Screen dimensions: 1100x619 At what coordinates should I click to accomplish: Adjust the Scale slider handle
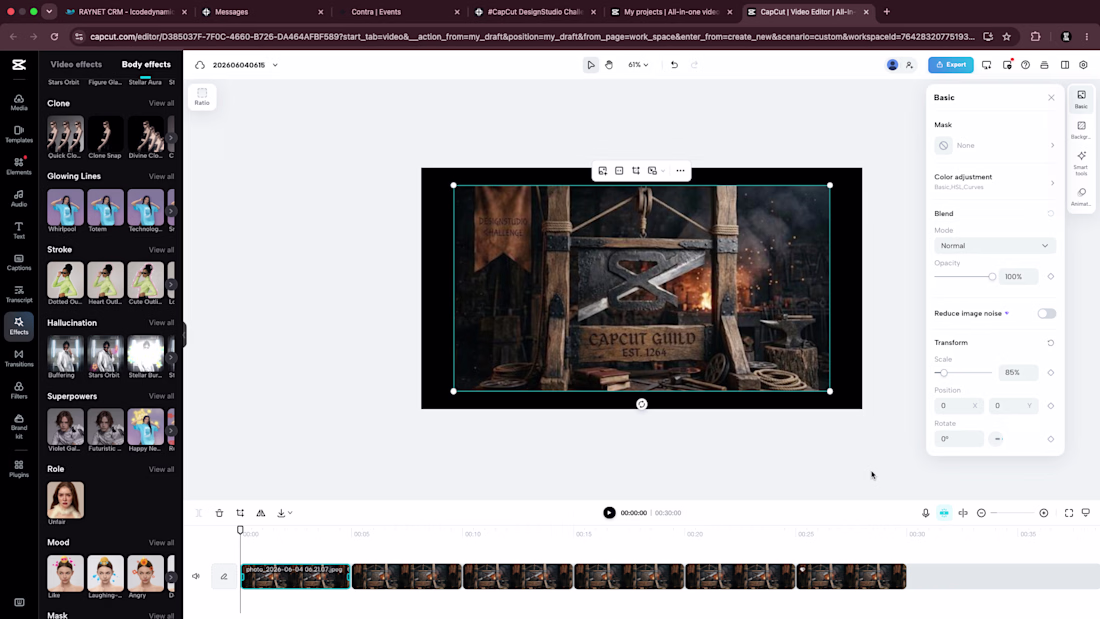click(x=944, y=373)
